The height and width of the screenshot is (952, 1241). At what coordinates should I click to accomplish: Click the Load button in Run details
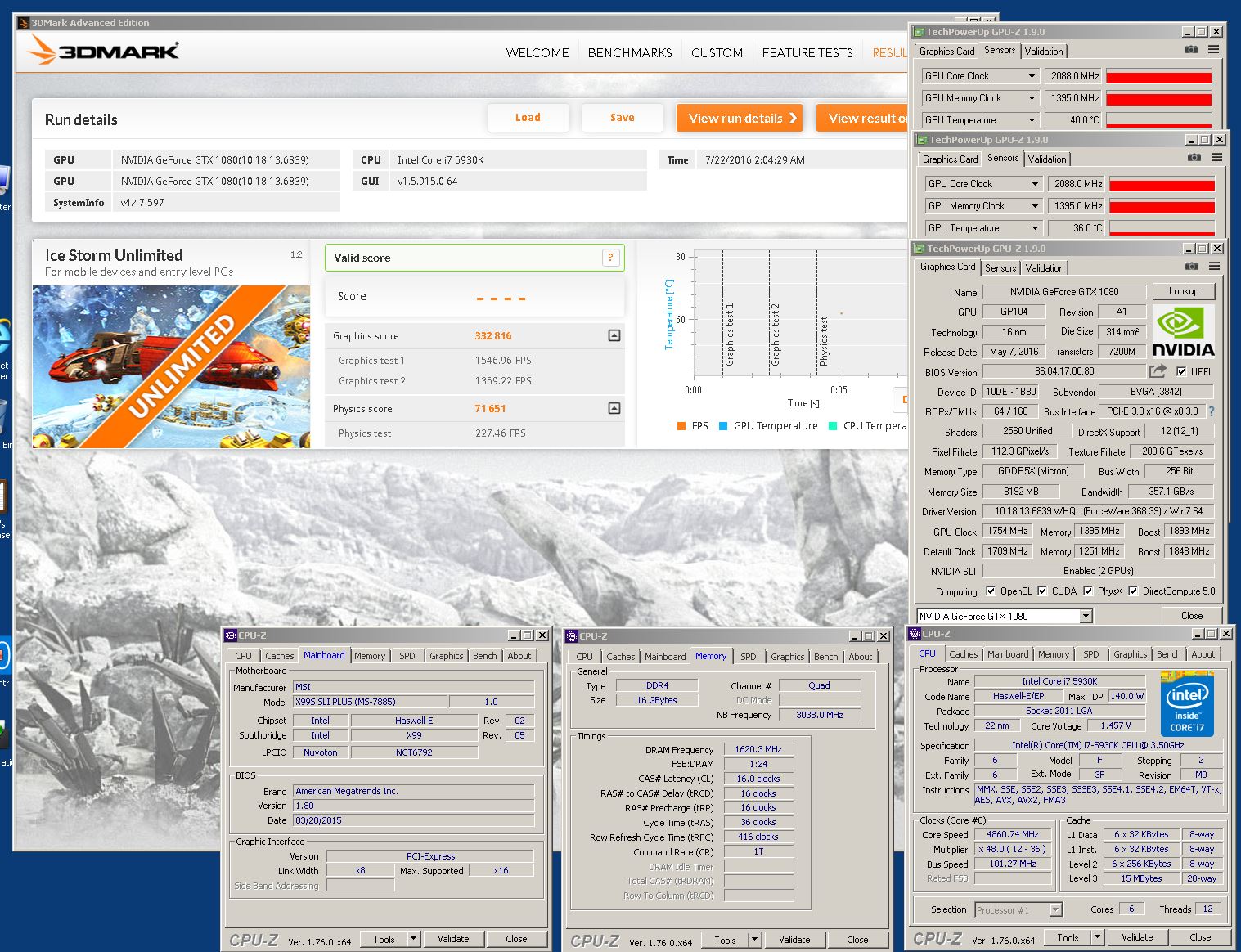pos(528,118)
